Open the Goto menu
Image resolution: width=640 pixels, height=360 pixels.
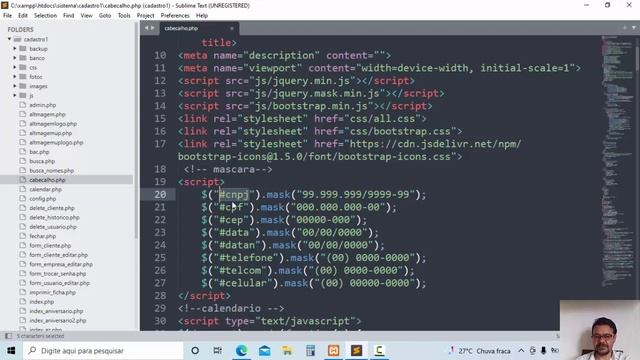pos(105,16)
